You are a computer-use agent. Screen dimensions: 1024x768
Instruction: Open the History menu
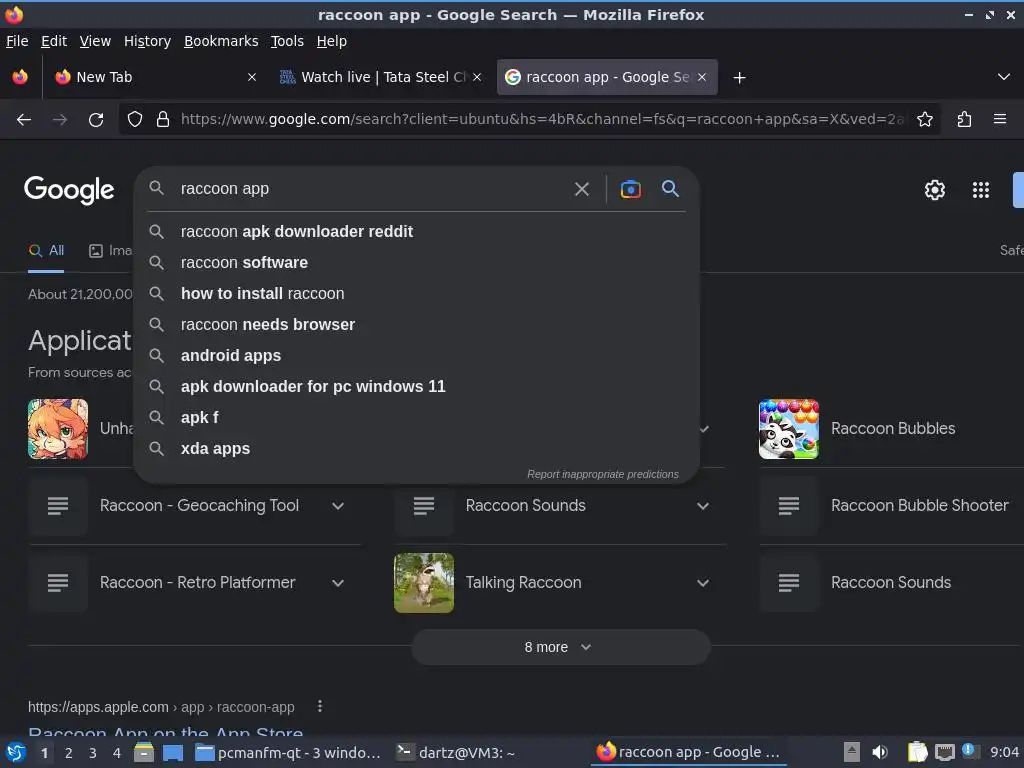point(147,41)
